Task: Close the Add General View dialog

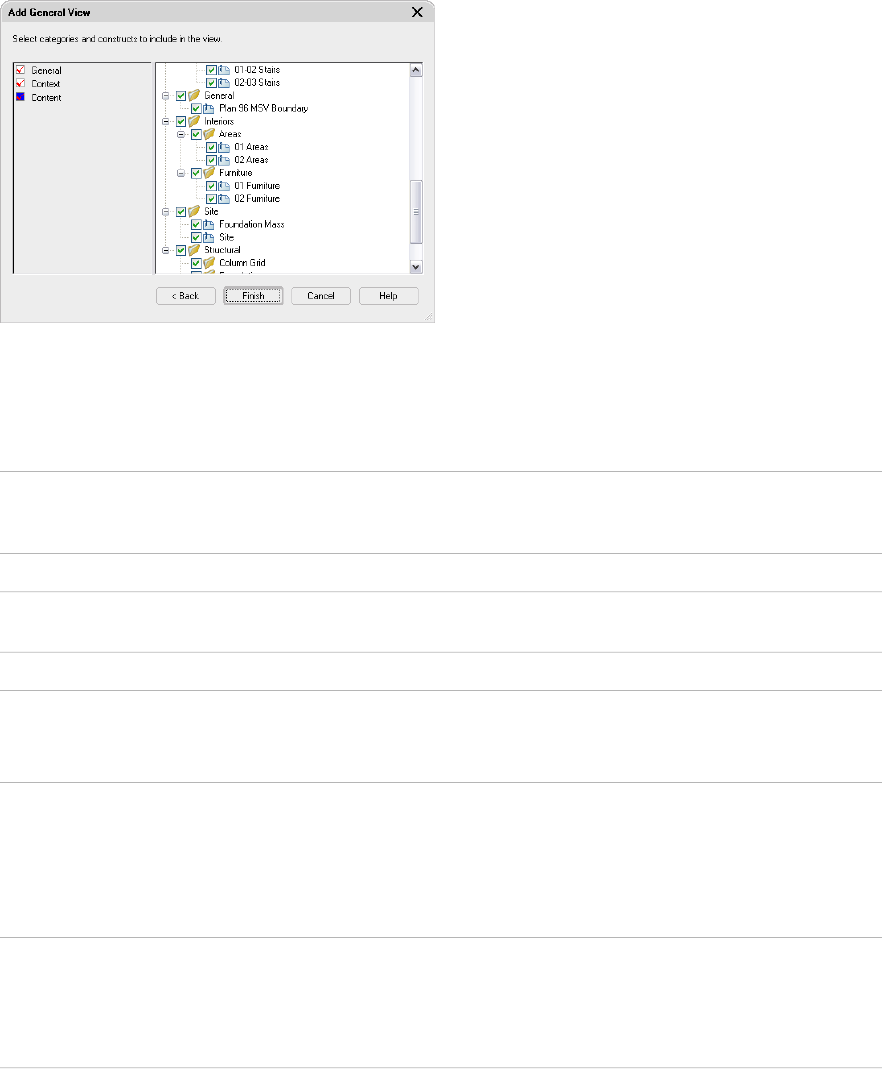Action: tap(417, 12)
